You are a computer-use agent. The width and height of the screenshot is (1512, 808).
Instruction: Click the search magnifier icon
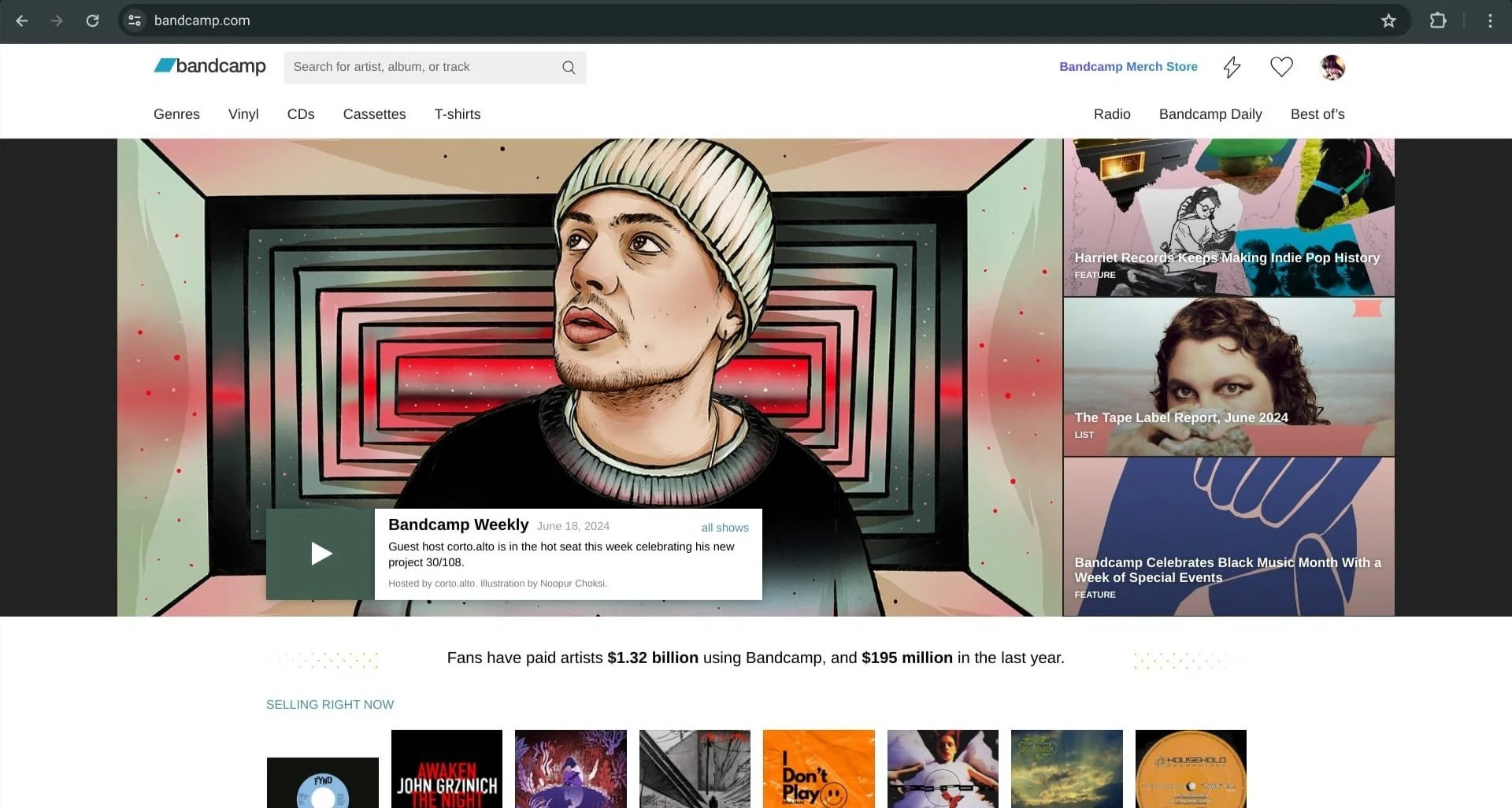tap(569, 68)
